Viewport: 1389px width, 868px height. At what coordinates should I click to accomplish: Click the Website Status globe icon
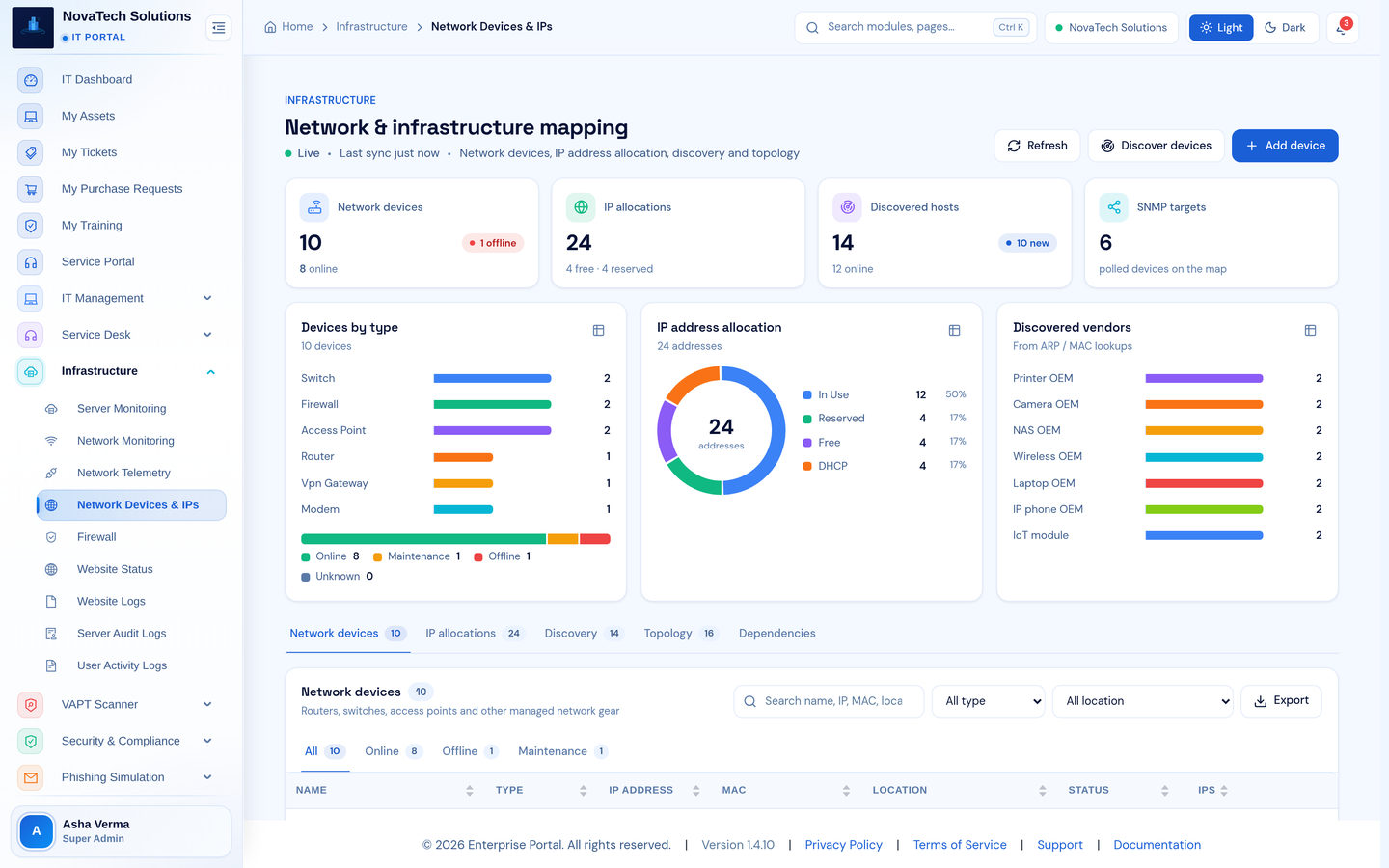(51, 570)
